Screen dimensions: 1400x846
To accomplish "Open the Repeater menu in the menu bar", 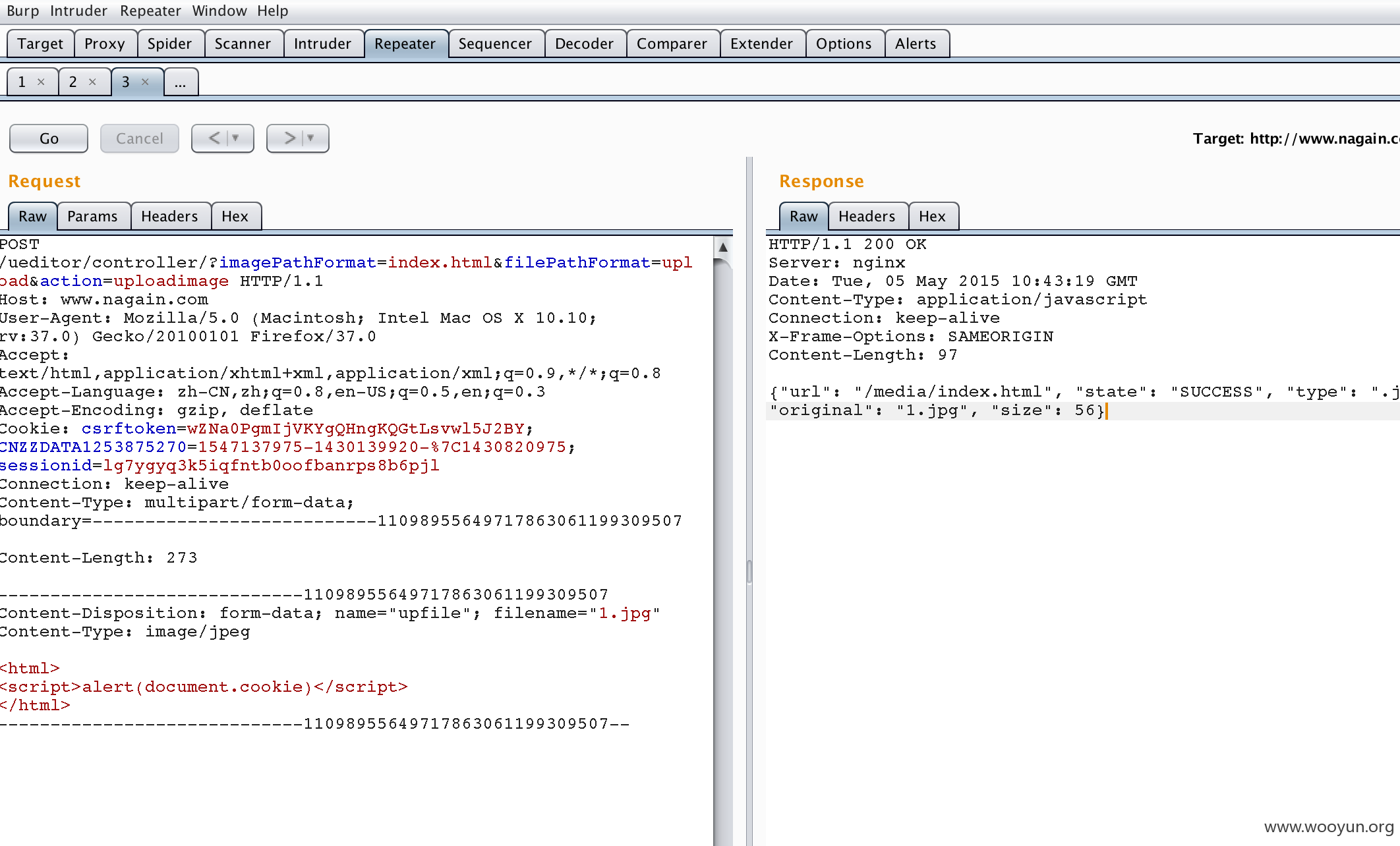I will [x=150, y=11].
